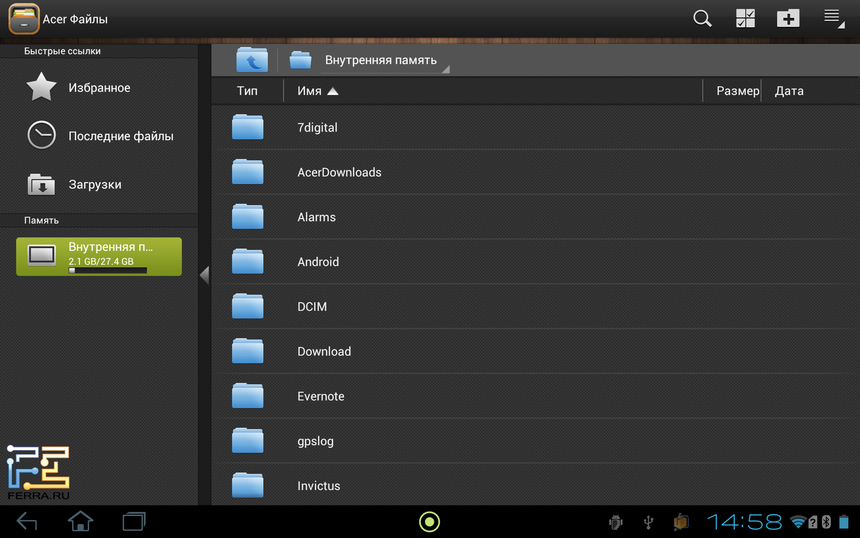
Task: Open the USB connection notification icon
Action: tap(648, 522)
